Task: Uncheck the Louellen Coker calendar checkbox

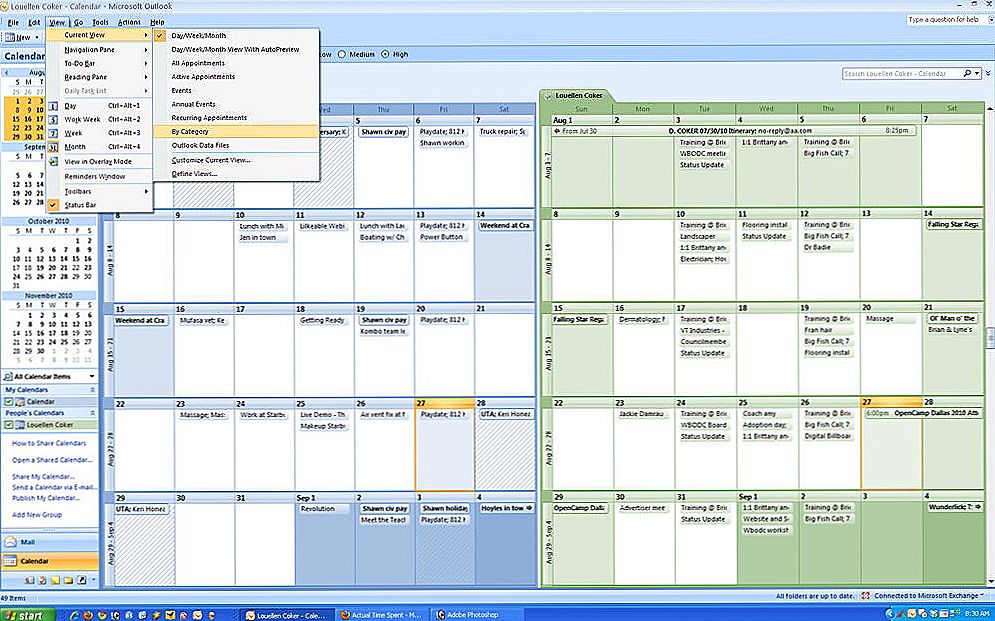Action: 9,425
